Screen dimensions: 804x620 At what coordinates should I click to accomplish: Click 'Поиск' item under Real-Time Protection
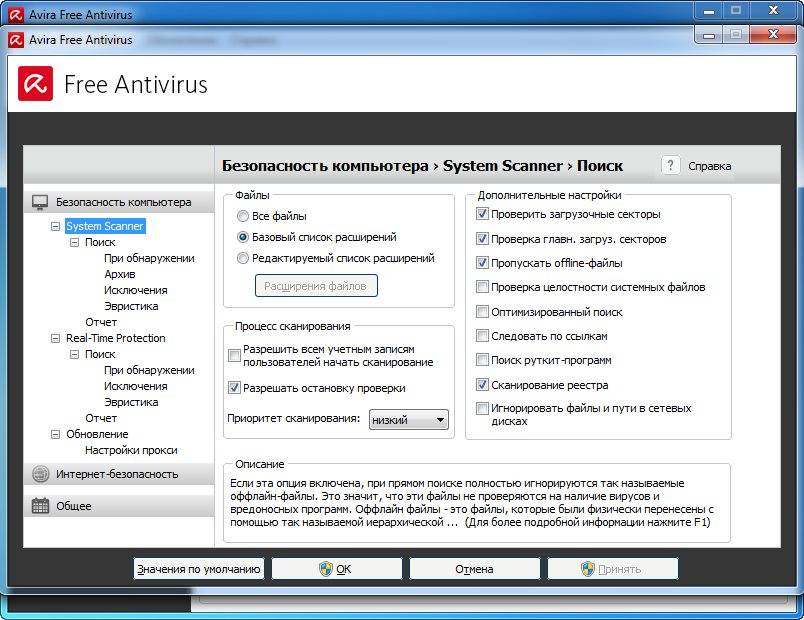[100, 354]
